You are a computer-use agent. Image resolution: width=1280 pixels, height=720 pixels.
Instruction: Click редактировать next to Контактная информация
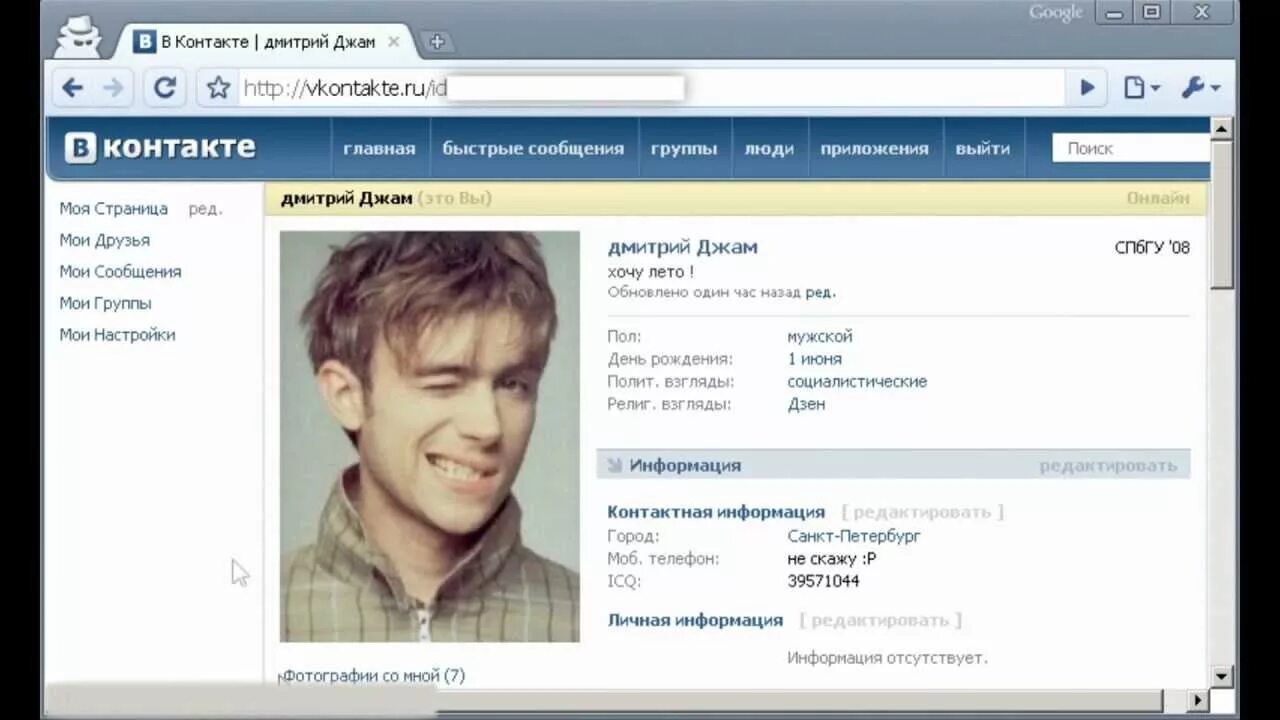point(922,512)
